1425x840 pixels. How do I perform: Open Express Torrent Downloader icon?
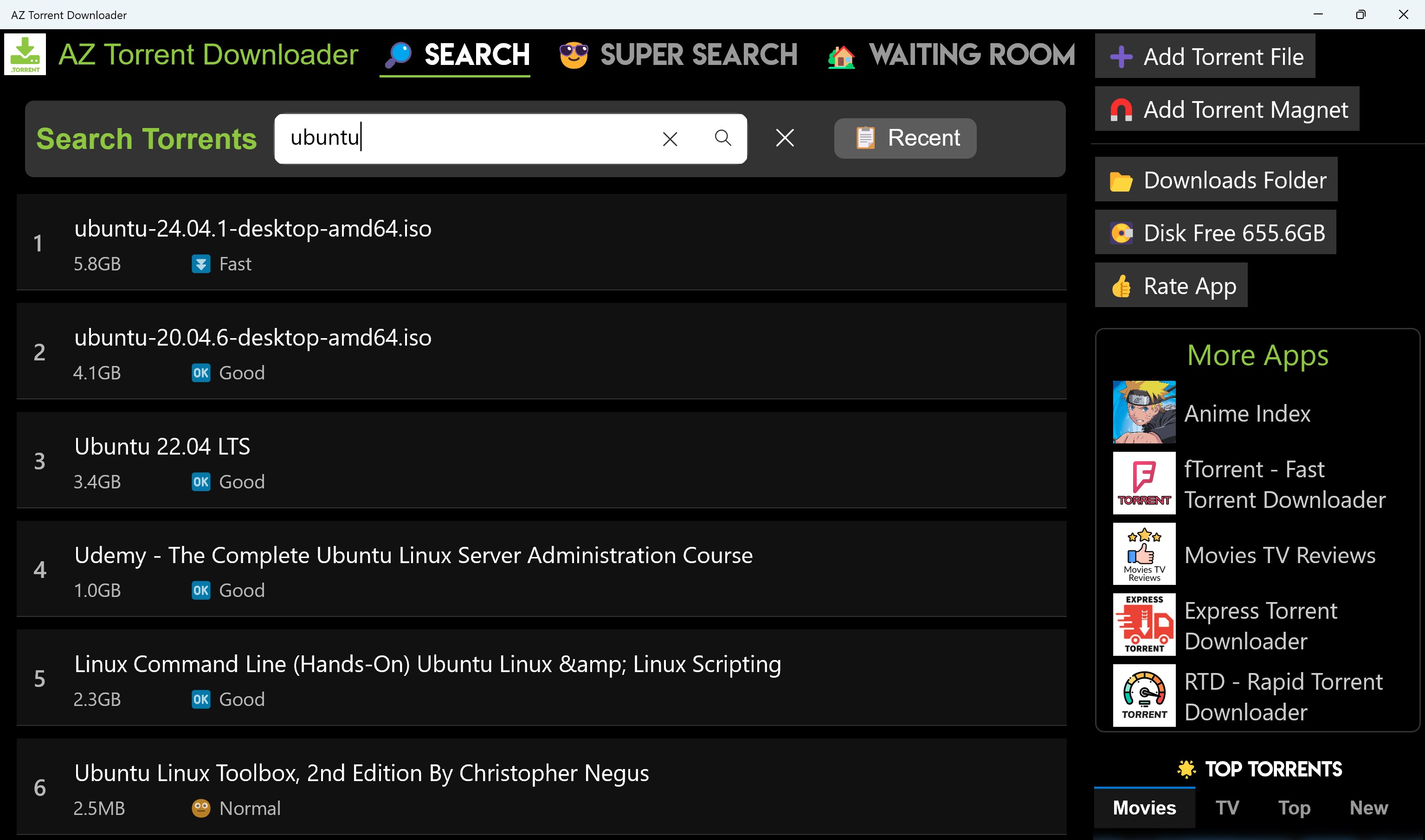(x=1144, y=625)
